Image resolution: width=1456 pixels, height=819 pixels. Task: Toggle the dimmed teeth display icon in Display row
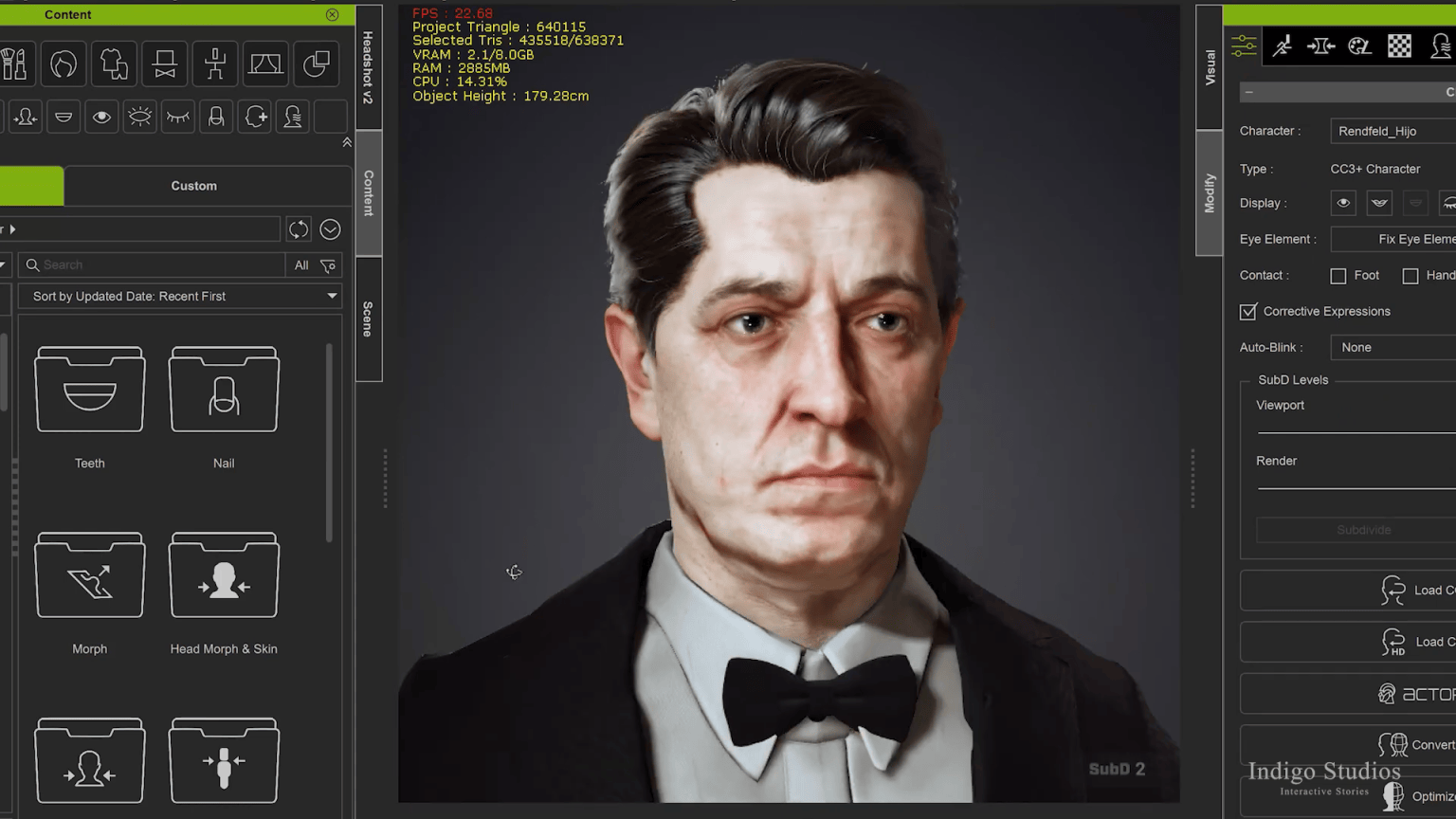pyautogui.click(x=1415, y=203)
